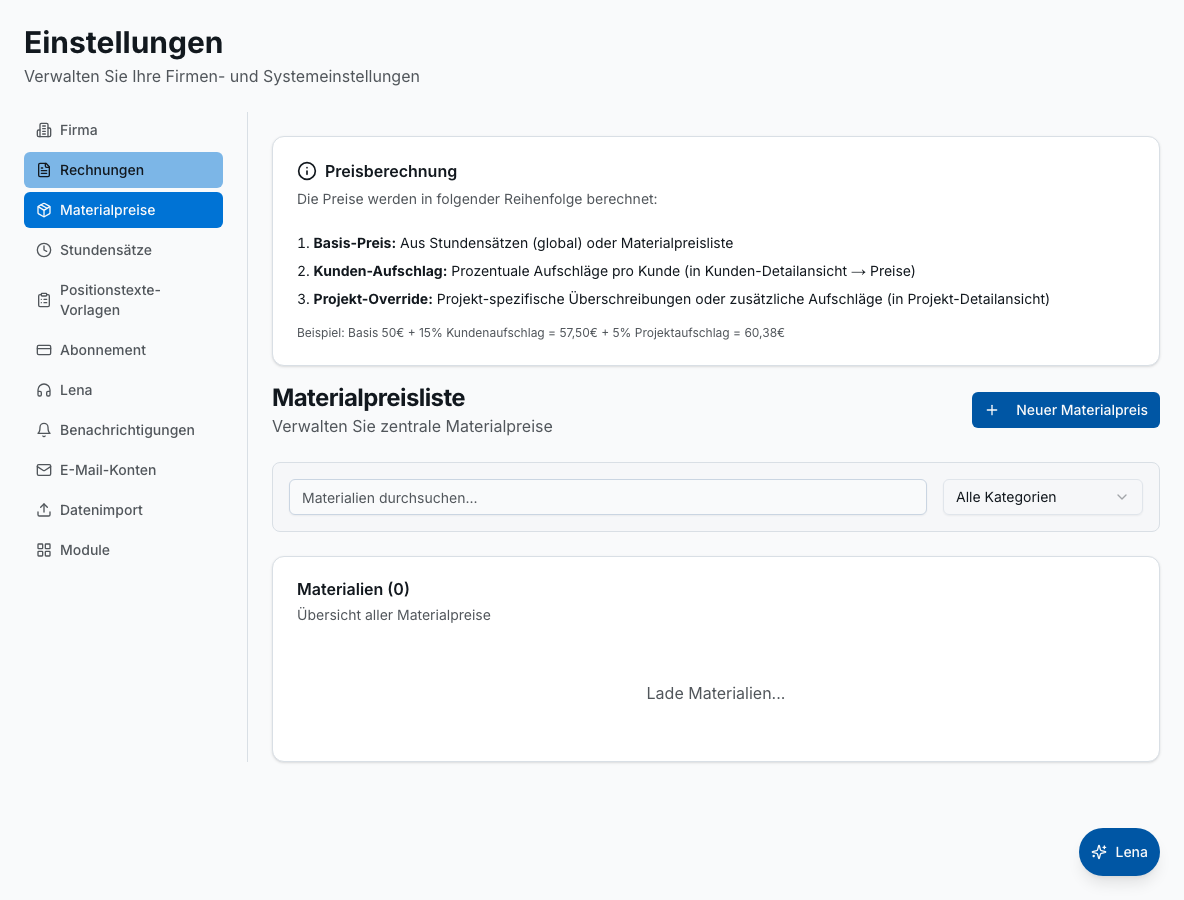Viewport: 1184px width, 900px height.
Task: Go to Stundensätze settings
Action: click(123, 250)
